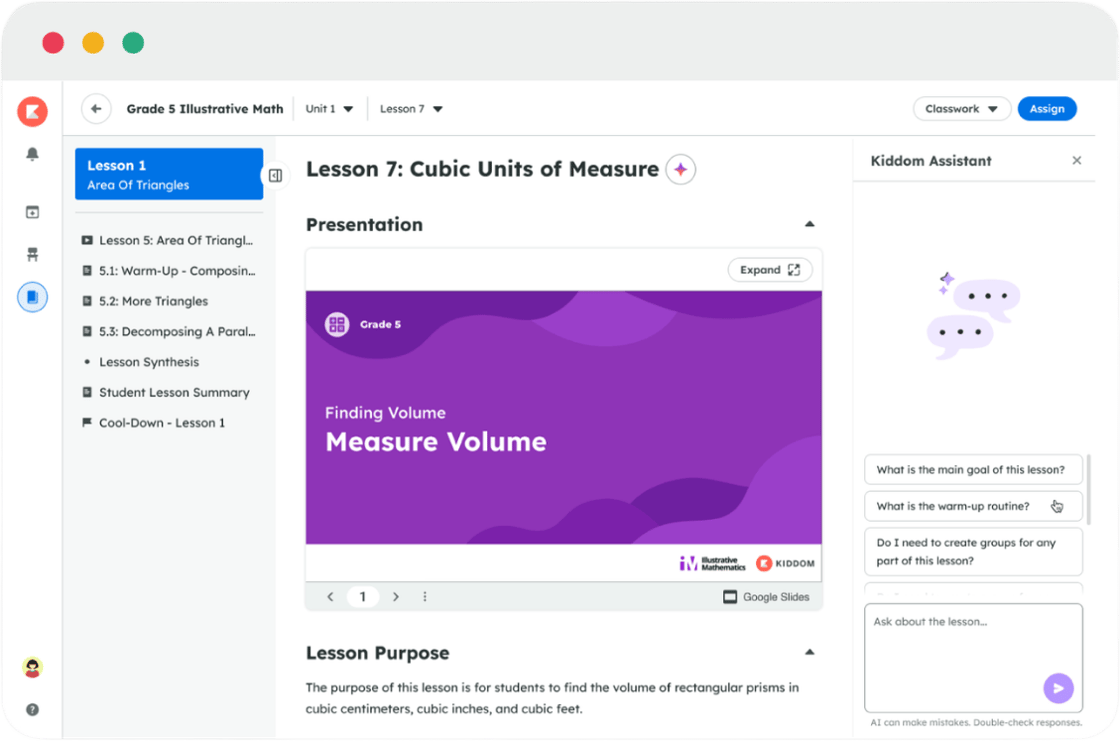1120x741 pixels.
Task: Open the Classwork dropdown
Action: 961,109
